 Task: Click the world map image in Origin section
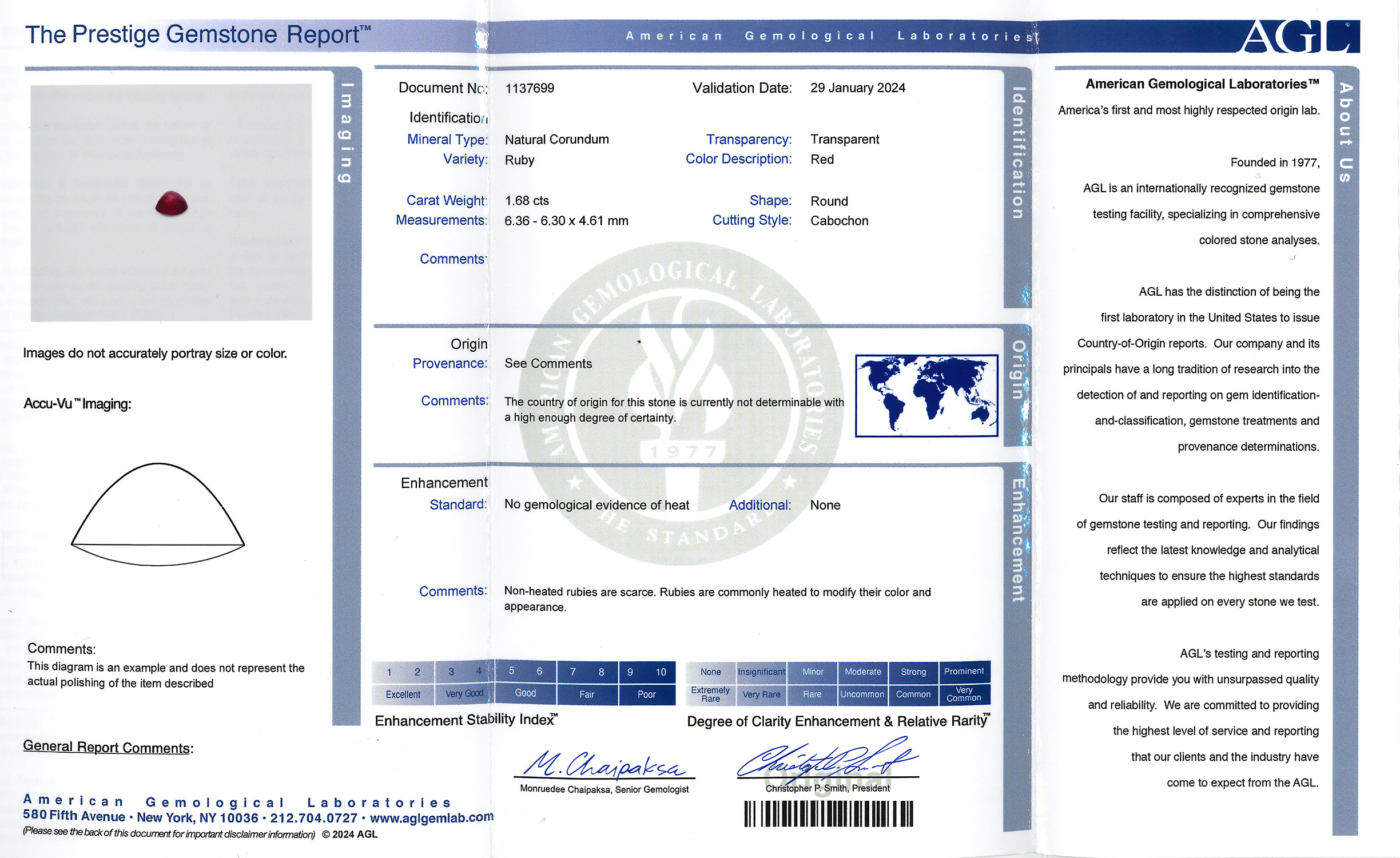[x=926, y=396]
